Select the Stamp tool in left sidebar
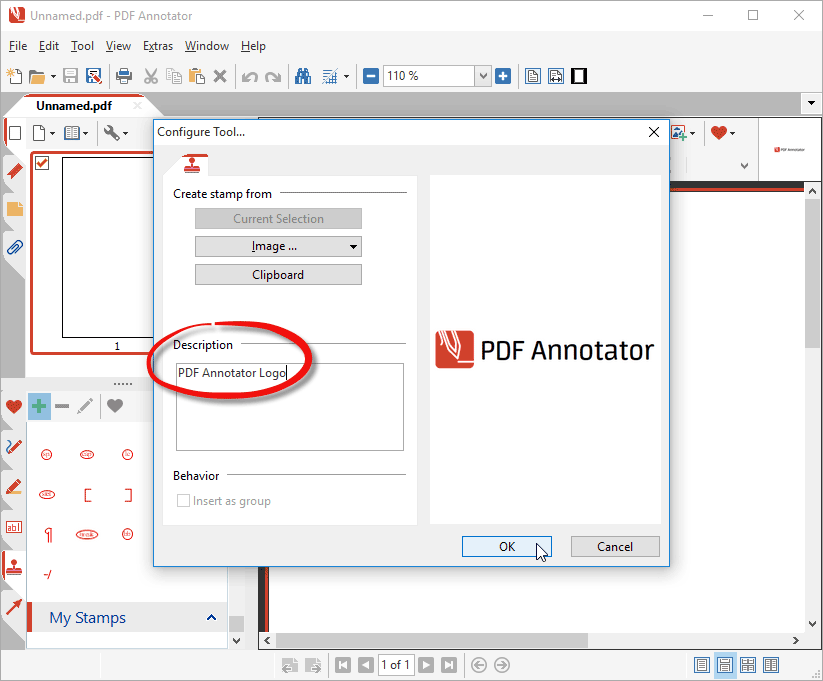The image size is (823, 681). click(x=14, y=567)
